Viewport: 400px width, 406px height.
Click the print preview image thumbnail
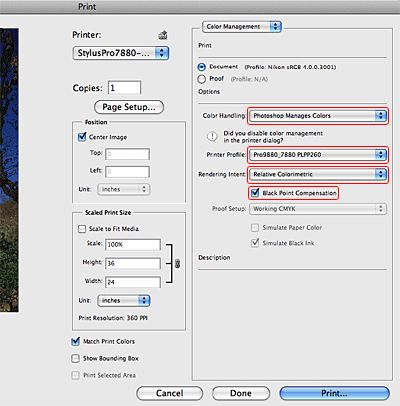[x=9, y=170]
